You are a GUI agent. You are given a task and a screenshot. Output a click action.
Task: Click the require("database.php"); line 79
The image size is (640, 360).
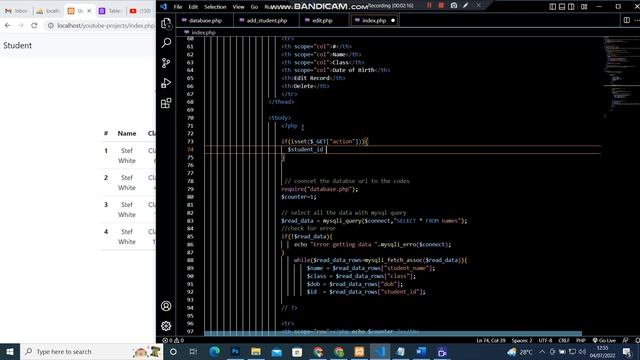point(319,189)
